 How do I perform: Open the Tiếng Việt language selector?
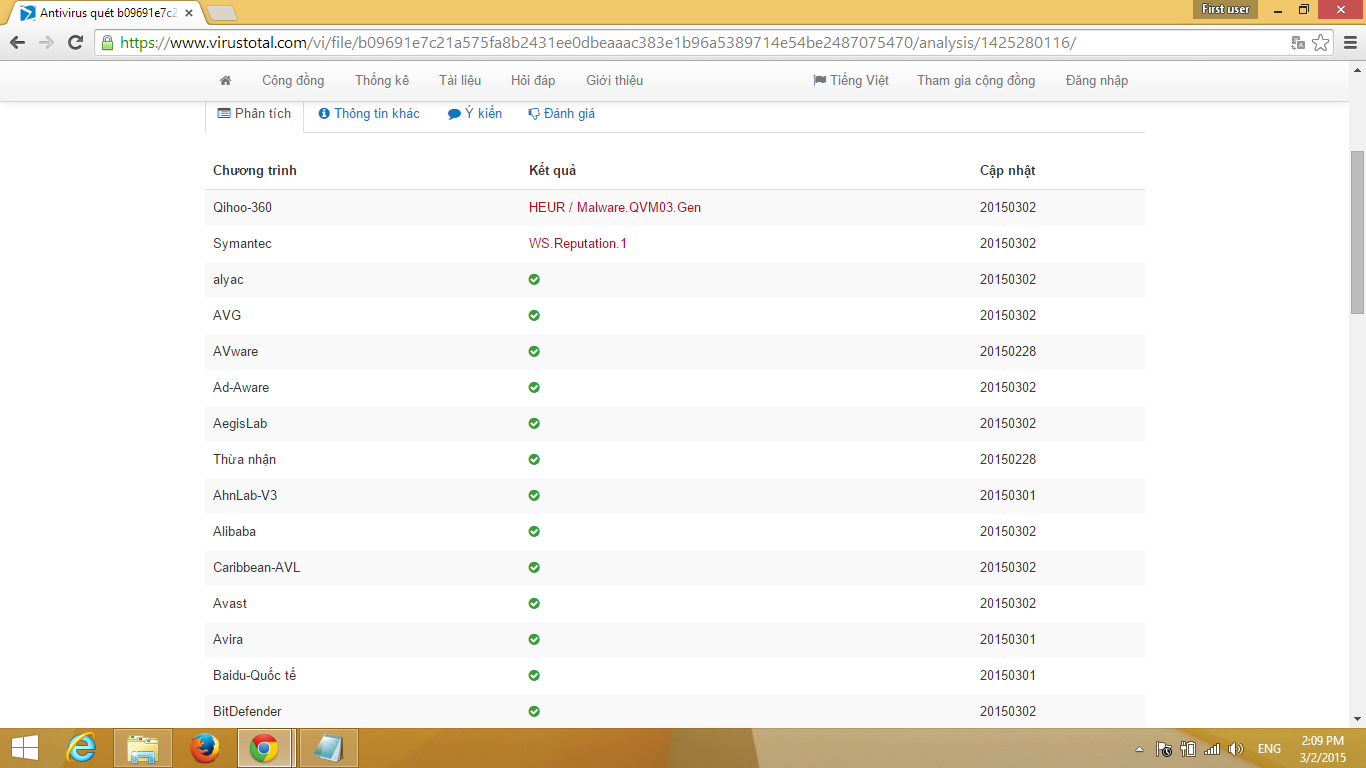tap(851, 80)
